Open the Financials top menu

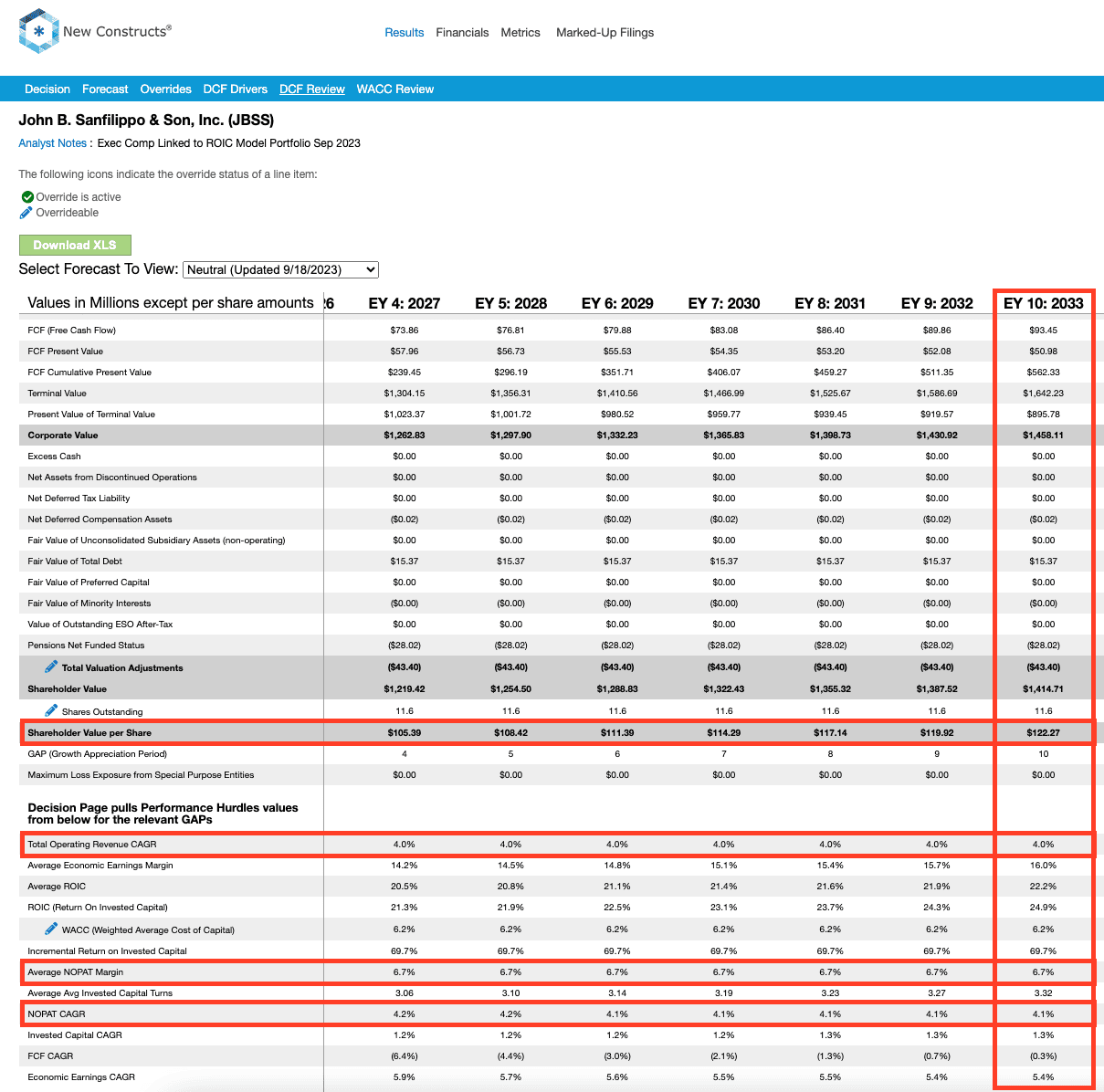tap(462, 32)
